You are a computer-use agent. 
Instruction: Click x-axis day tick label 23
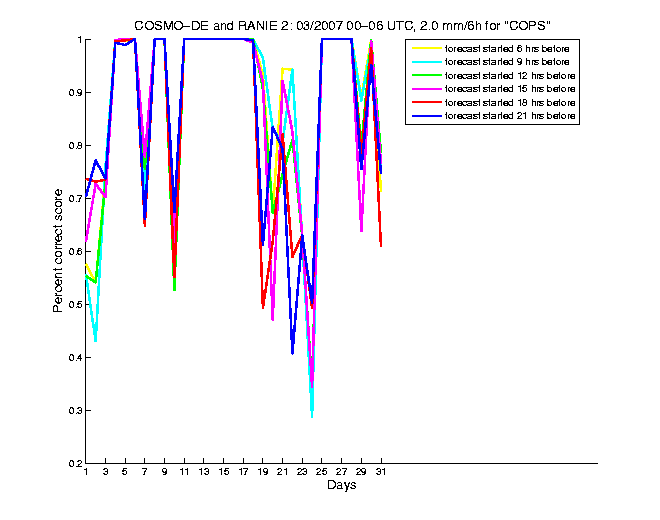(302, 472)
